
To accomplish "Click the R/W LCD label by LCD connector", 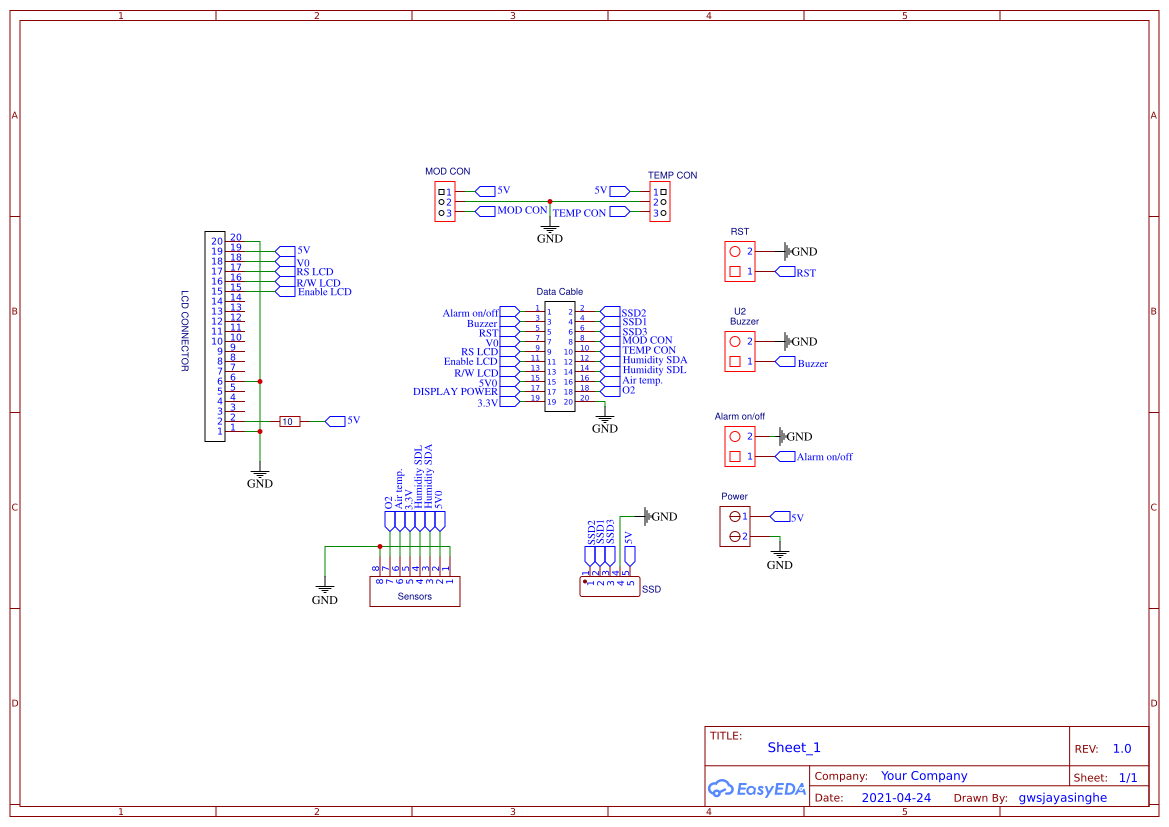I will 318,283.
